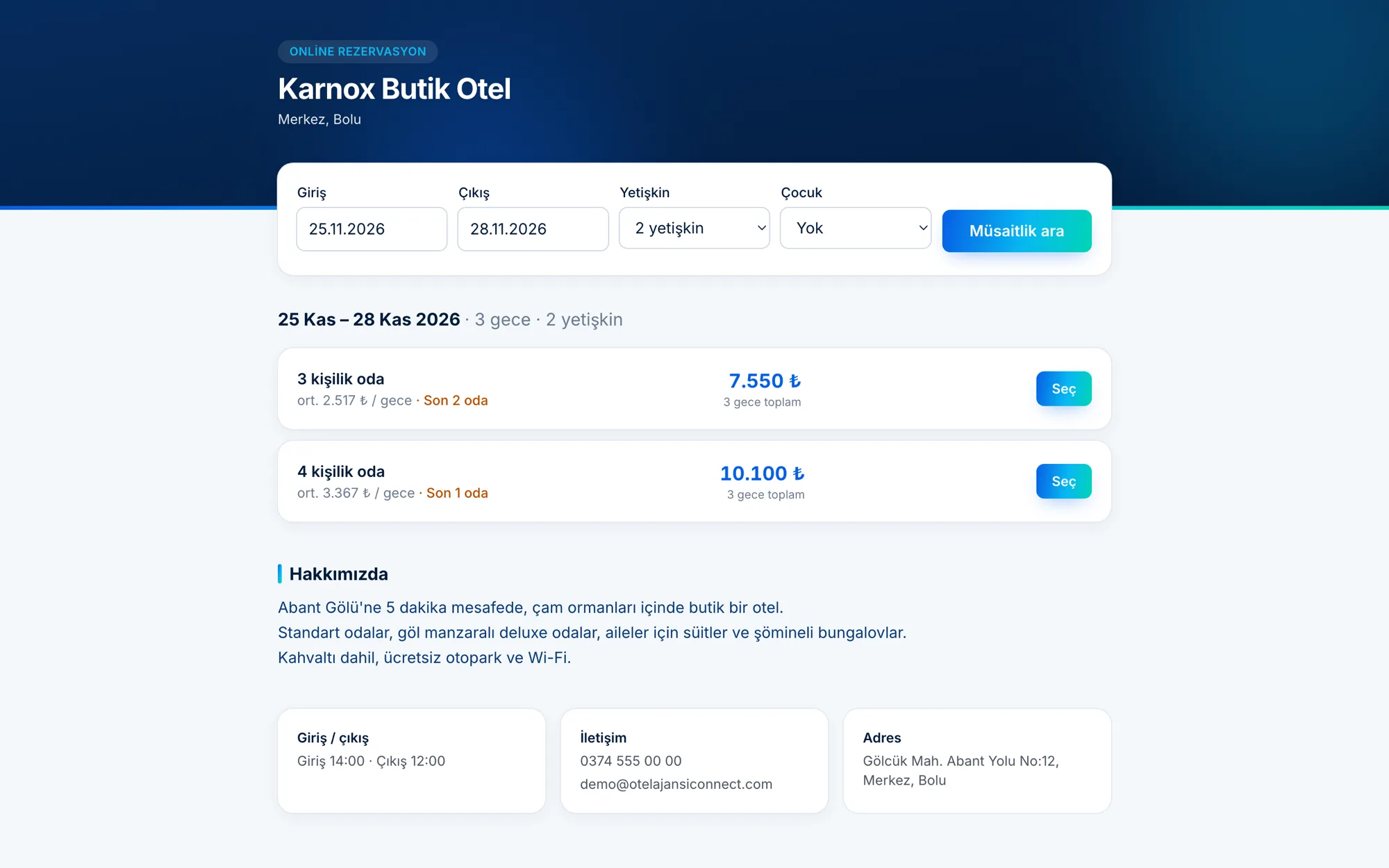Click the 3 kişilik oda room name
This screenshot has height=868, width=1389.
pos(341,379)
